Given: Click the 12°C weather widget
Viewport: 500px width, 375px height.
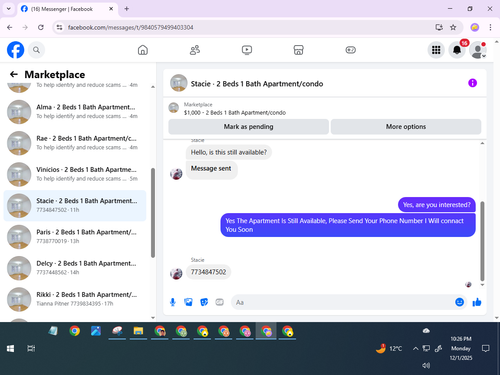Looking at the screenshot, I should pyautogui.click(x=389, y=348).
